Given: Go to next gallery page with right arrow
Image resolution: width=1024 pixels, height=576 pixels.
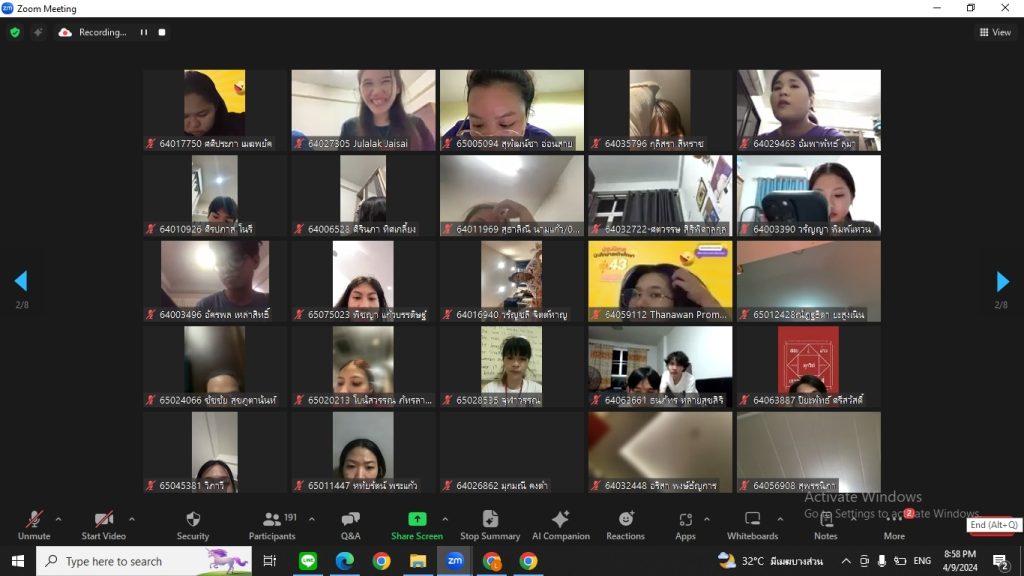Looking at the screenshot, I should (x=1002, y=281).
